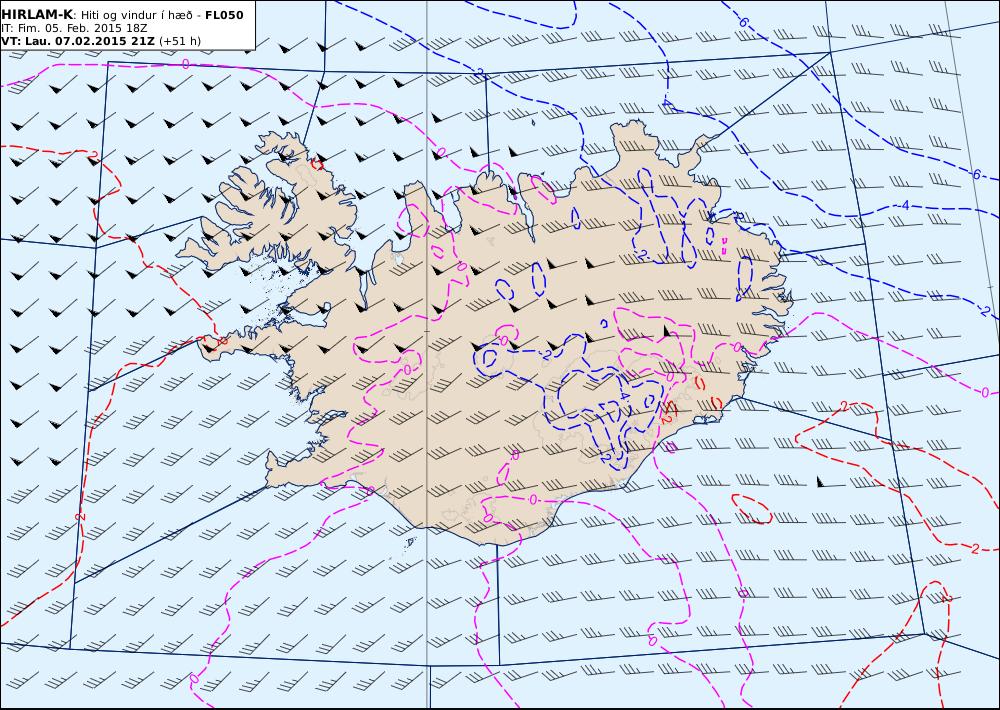Viewport: 1000px width, 710px height.
Task: Click the HIRLAM-K model name in title box
Action: [37, 15]
